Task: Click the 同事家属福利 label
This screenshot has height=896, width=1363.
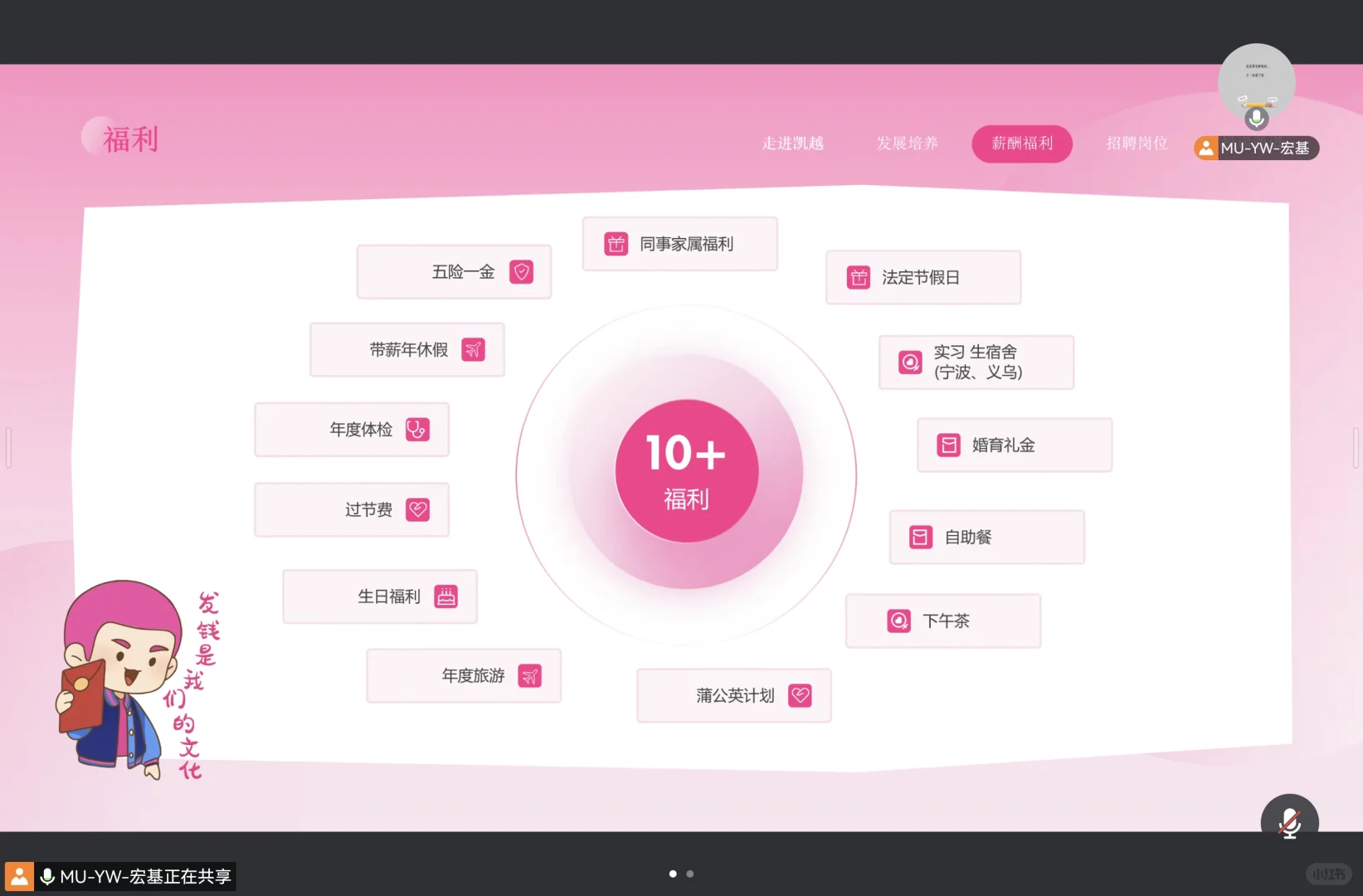Action: pos(686,244)
